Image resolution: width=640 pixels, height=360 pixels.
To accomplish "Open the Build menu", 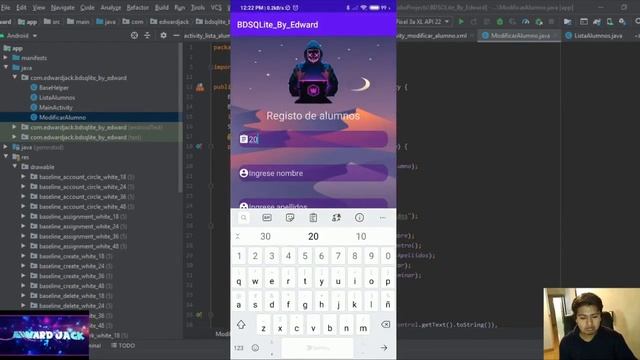I will tap(162, 7).
